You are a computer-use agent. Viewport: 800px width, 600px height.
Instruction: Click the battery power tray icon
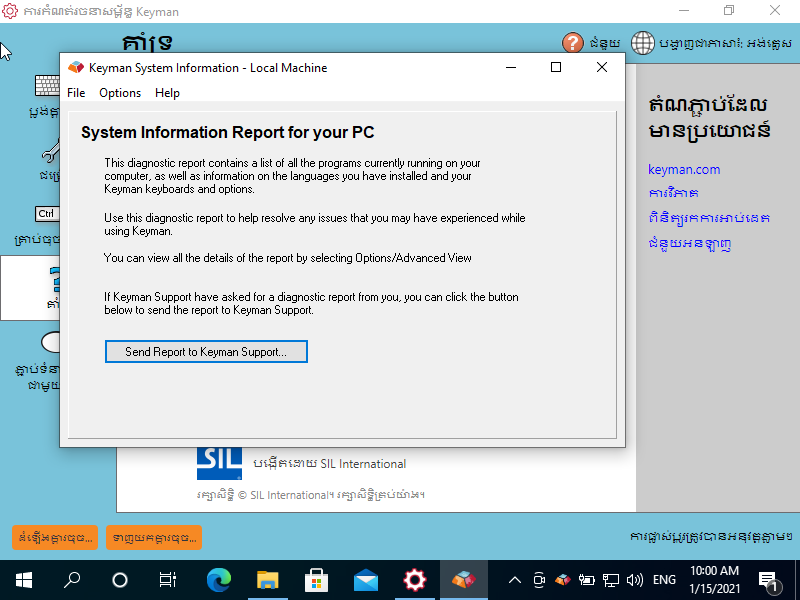click(587, 580)
